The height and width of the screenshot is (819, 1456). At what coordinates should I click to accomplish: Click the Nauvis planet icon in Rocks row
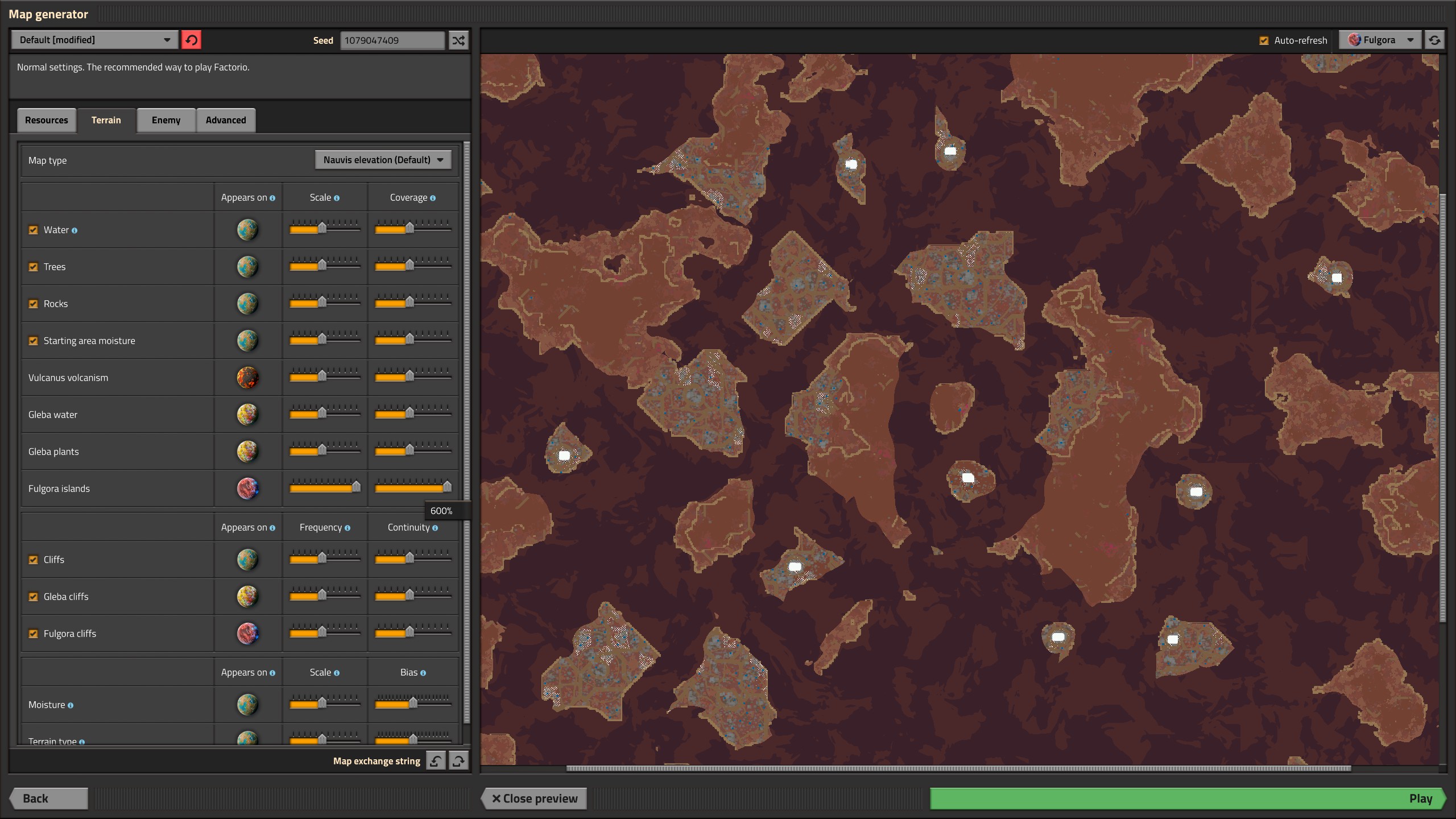[x=247, y=304]
